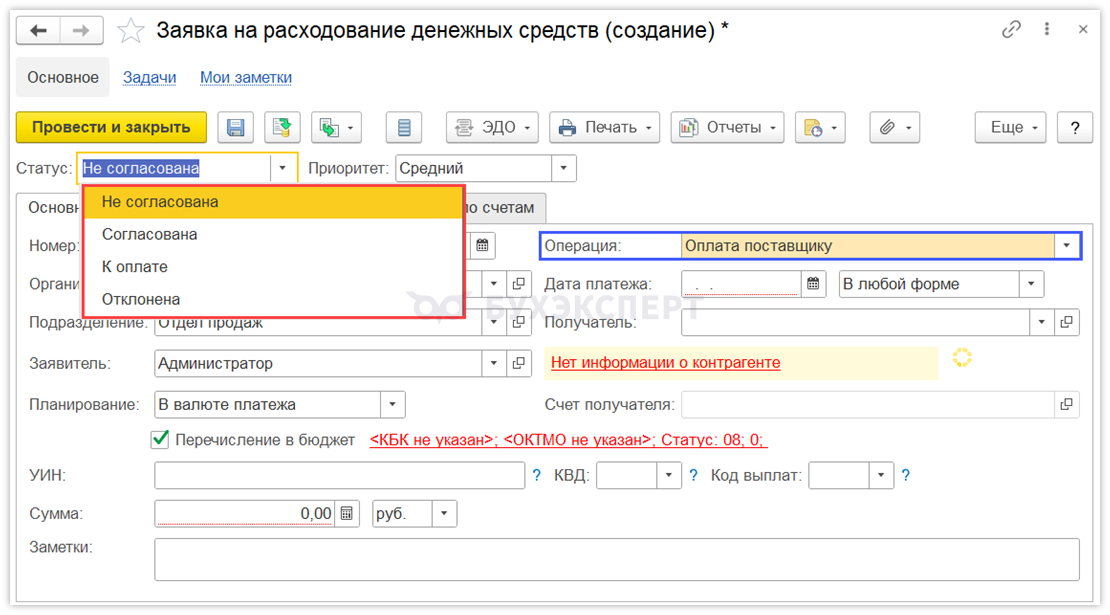Open the paperclip attachments menu
Viewport: 1110px width, 615px height.
[895, 127]
